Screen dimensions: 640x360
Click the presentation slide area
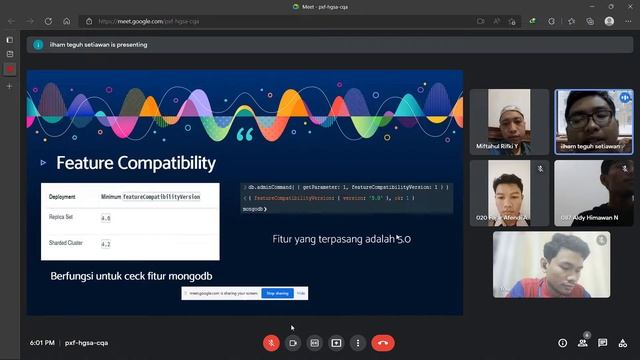245,192
